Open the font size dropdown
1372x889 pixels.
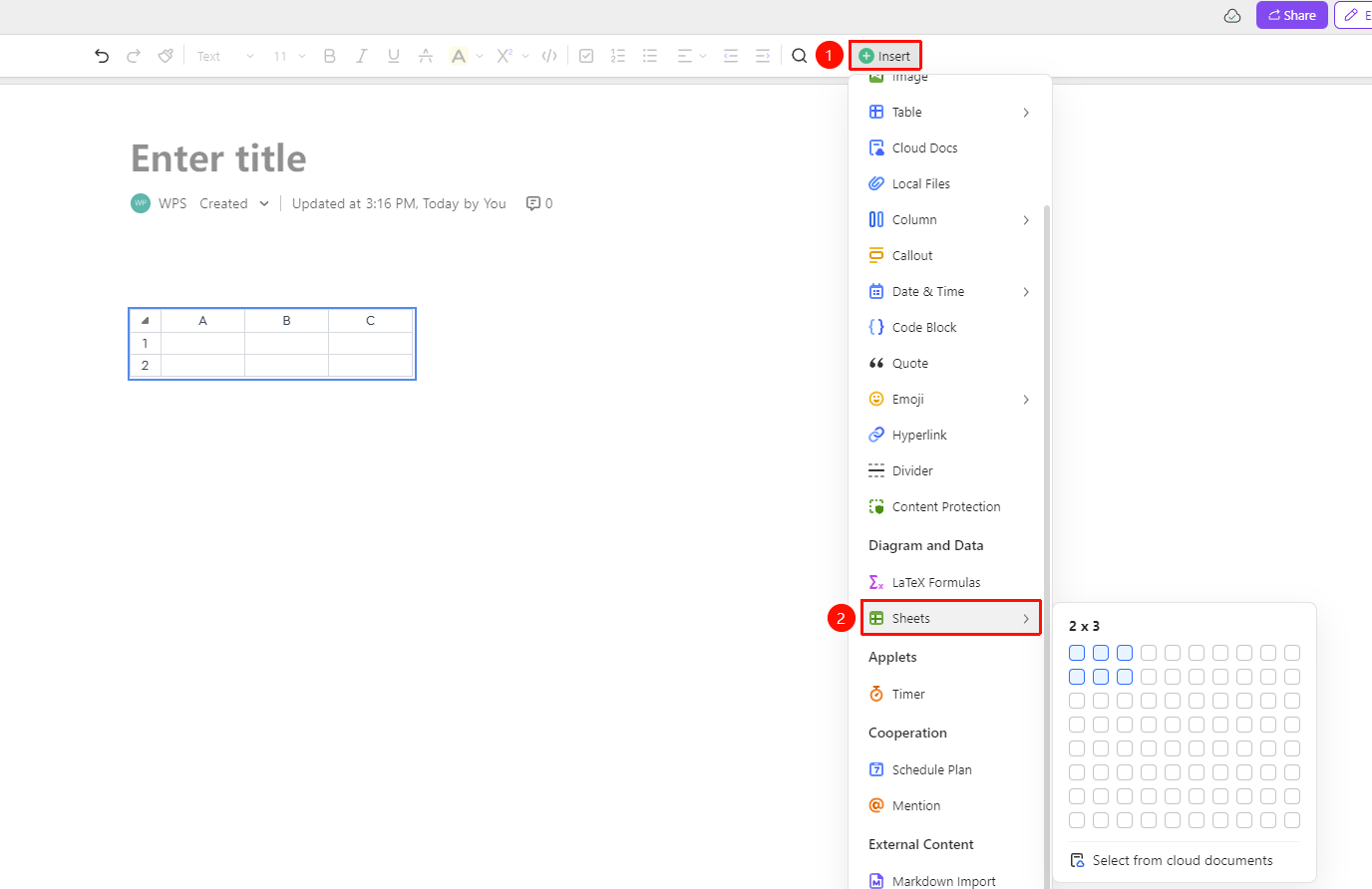[290, 56]
